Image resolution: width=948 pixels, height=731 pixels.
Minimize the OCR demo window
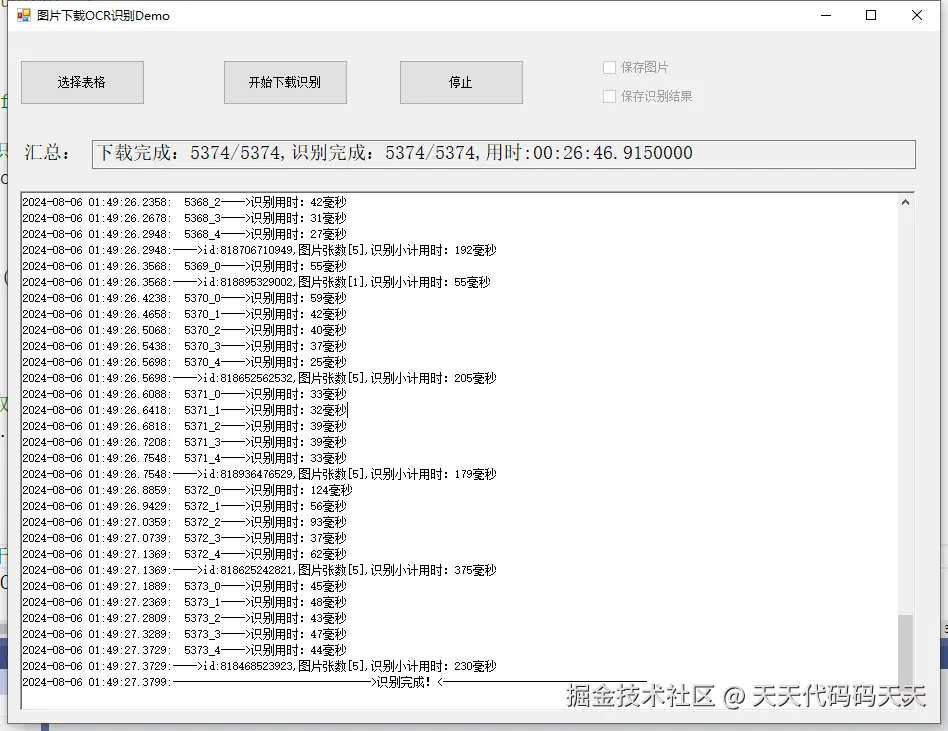coord(825,15)
